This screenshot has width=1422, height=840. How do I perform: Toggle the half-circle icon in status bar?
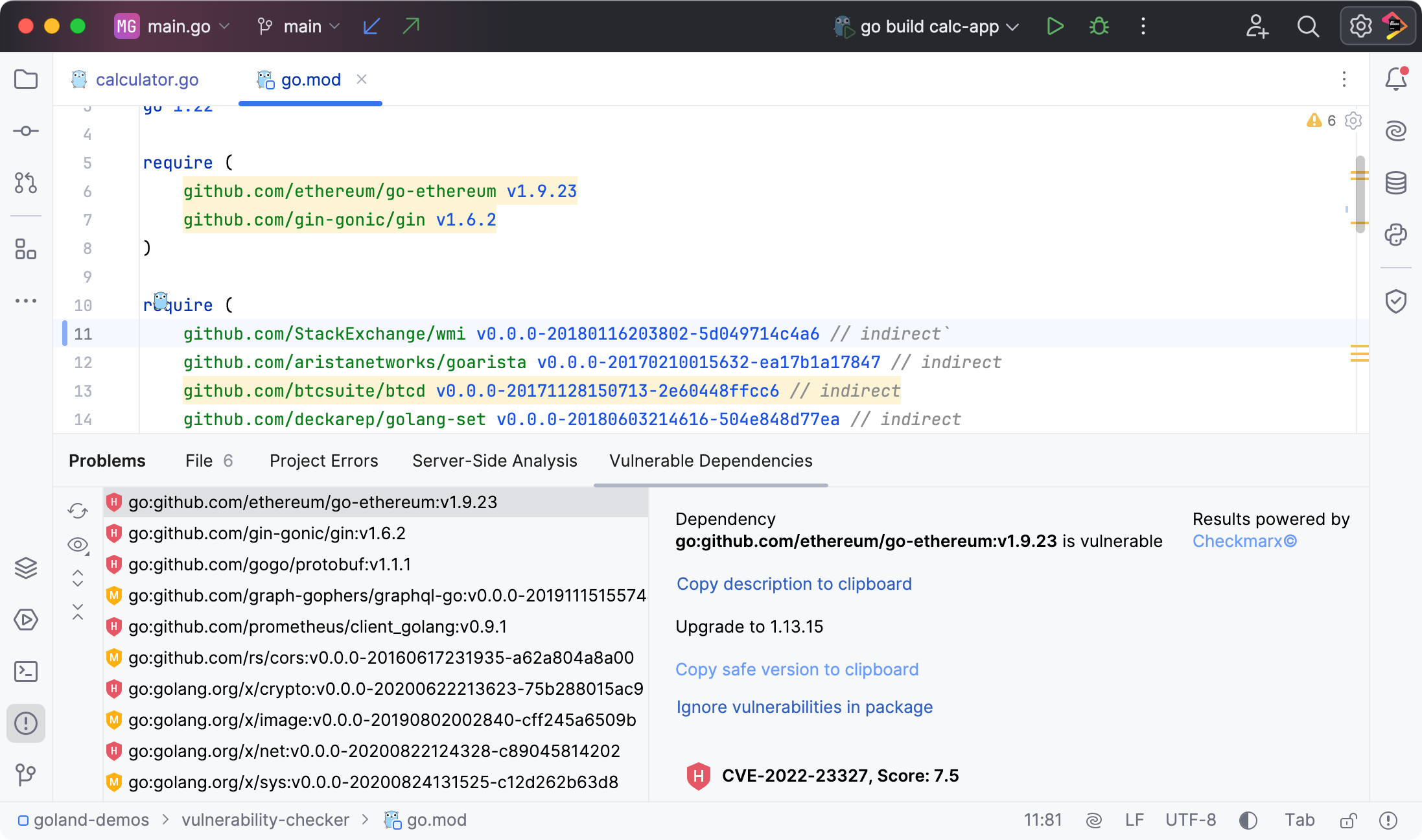point(1248,821)
